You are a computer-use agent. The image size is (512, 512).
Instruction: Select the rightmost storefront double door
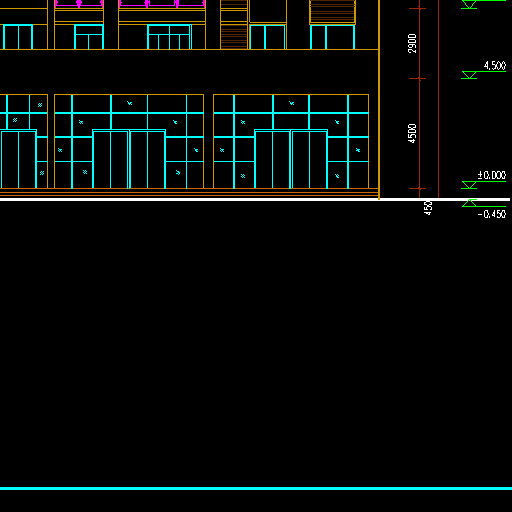pyautogui.click(x=291, y=159)
